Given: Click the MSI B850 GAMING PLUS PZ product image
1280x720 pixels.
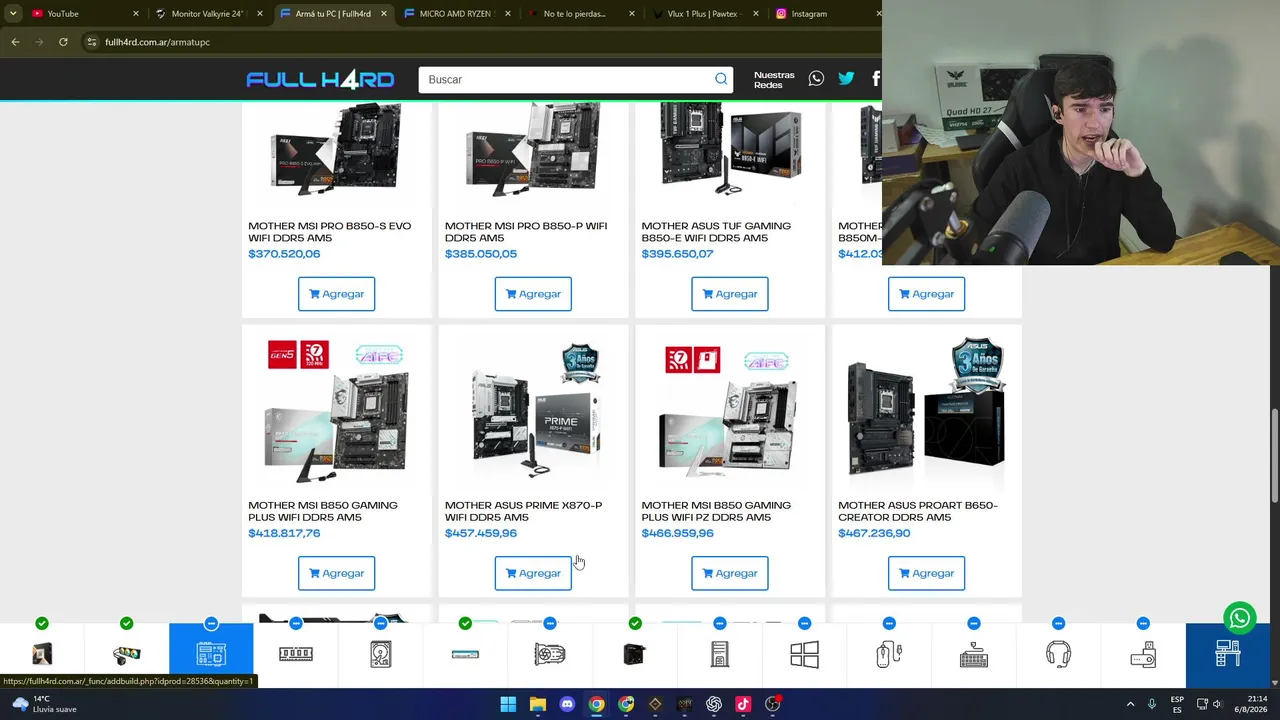Looking at the screenshot, I should point(730,412).
